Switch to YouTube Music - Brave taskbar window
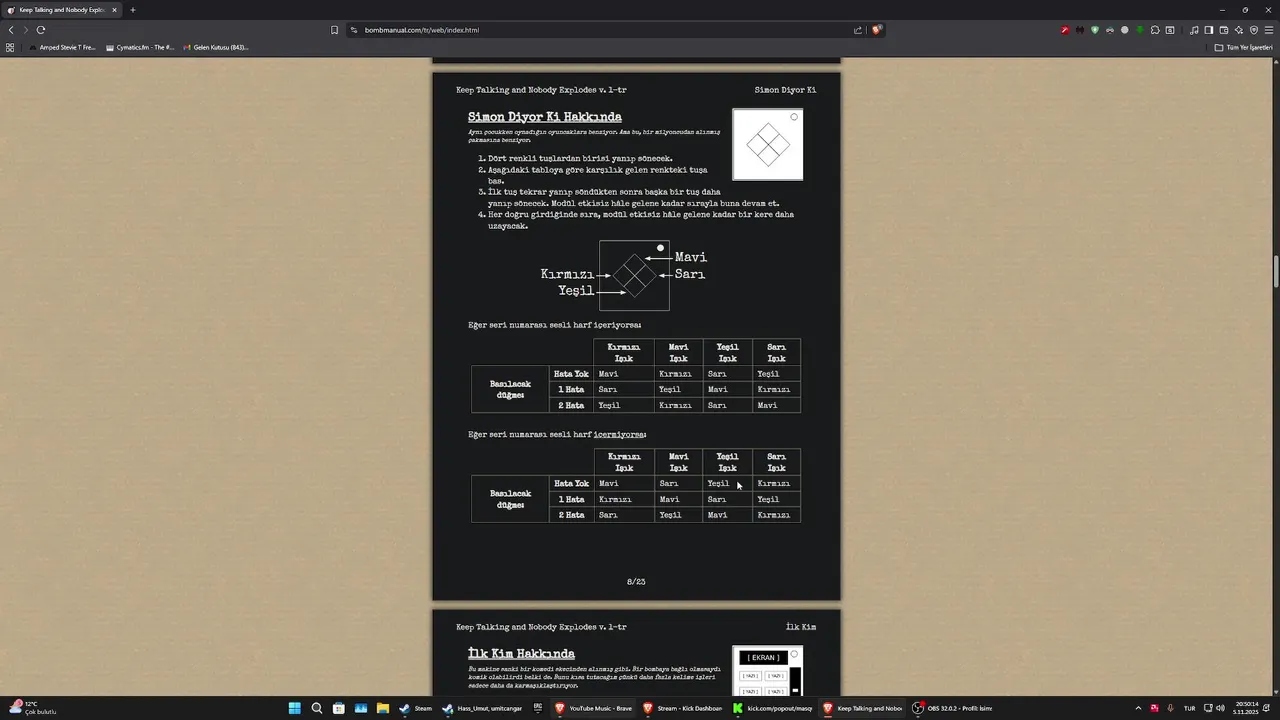Screen dimensions: 1280x720 [x=595, y=708]
